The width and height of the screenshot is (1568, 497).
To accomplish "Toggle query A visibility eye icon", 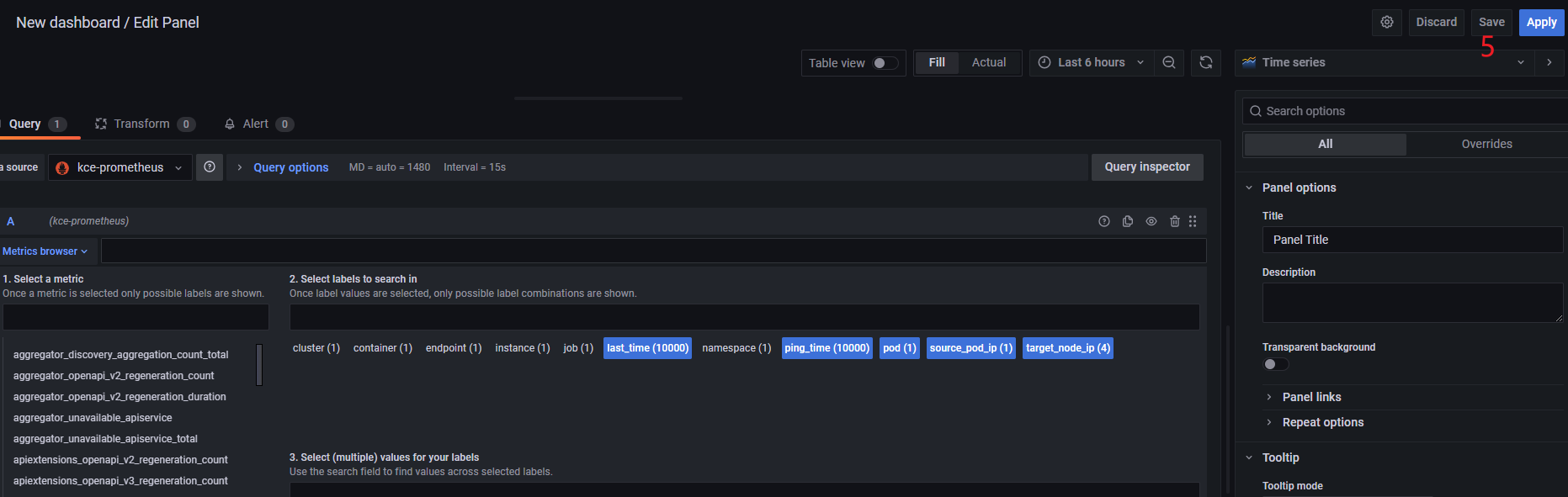I will (1151, 221).
